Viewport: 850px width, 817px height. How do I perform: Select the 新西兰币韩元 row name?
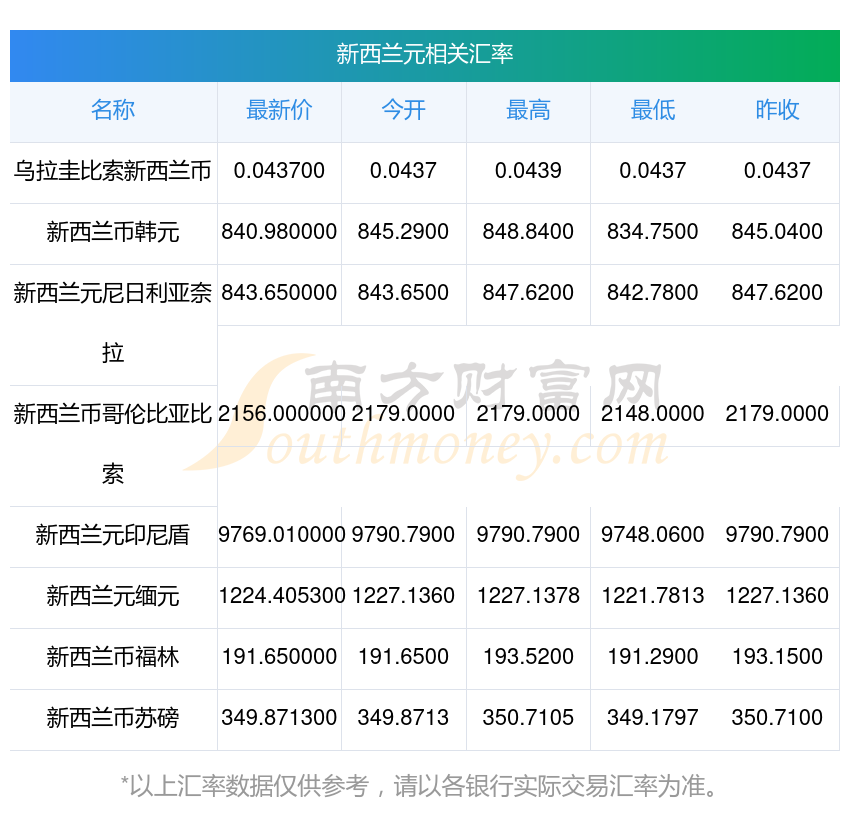click(113, 232)
